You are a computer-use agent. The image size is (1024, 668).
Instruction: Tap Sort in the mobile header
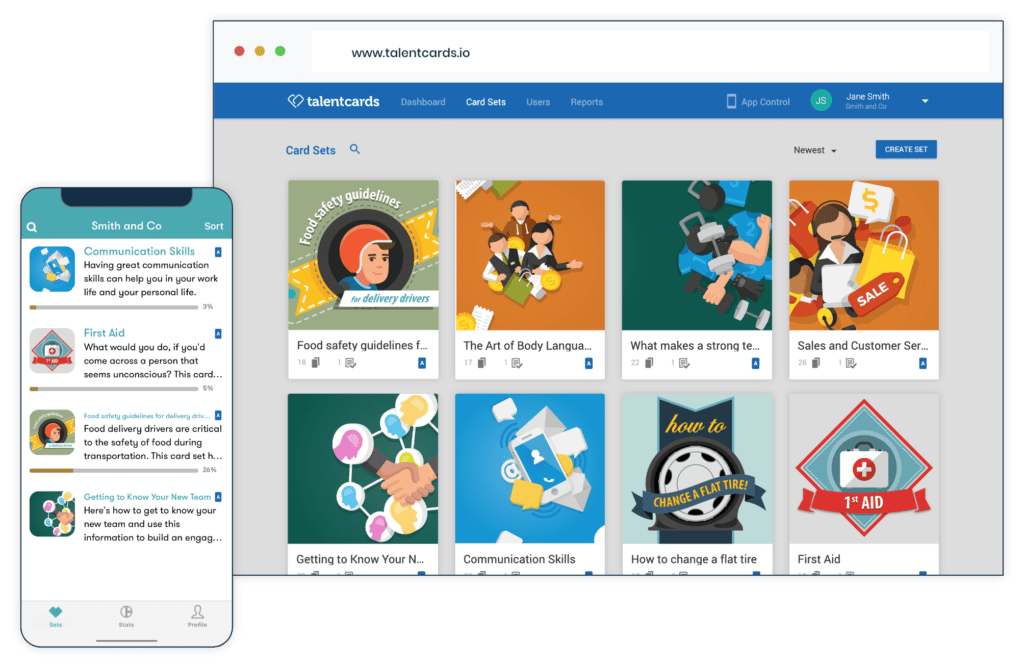pyautogui.click(x=214, y=226)
